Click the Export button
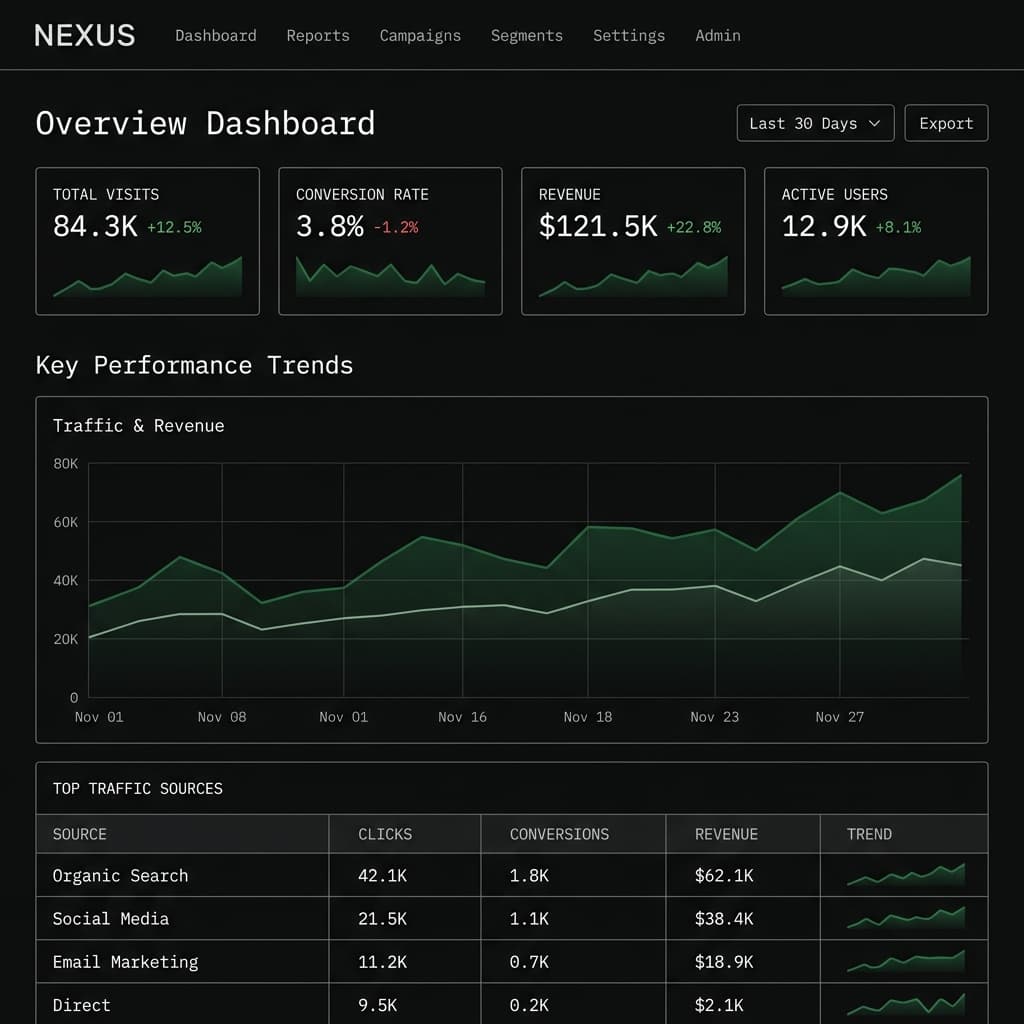This screenshot has width=1024, height=1024. 946,123
